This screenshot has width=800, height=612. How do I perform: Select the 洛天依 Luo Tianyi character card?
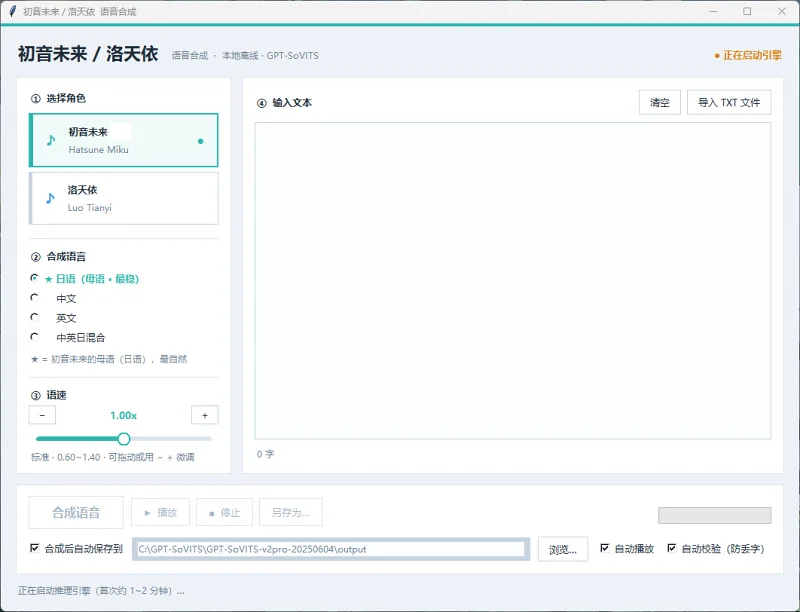tap(123, 198)
